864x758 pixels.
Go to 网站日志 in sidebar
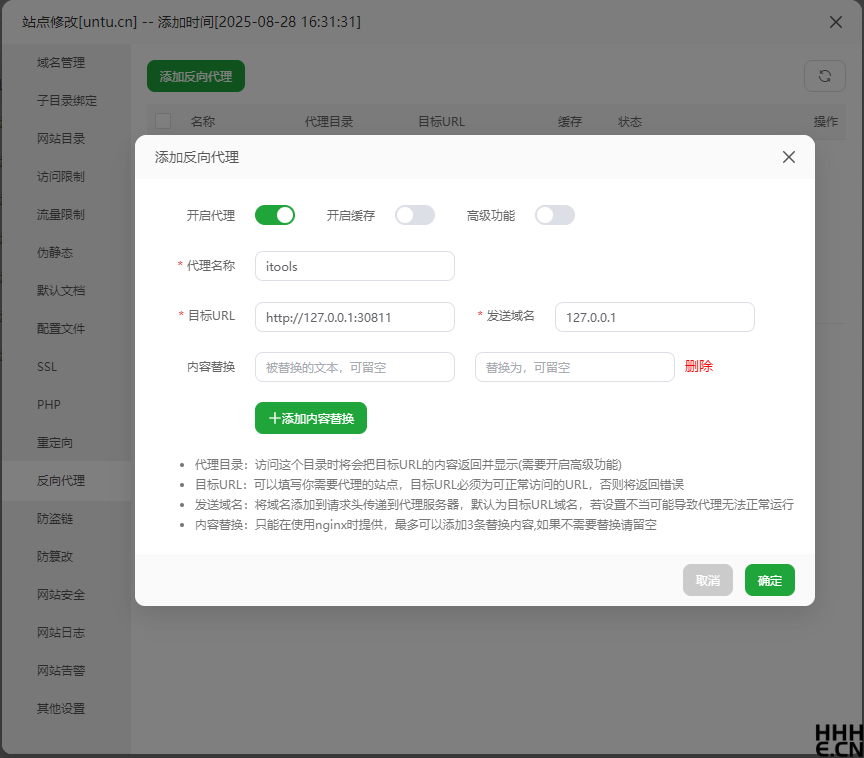pos(61,633)
